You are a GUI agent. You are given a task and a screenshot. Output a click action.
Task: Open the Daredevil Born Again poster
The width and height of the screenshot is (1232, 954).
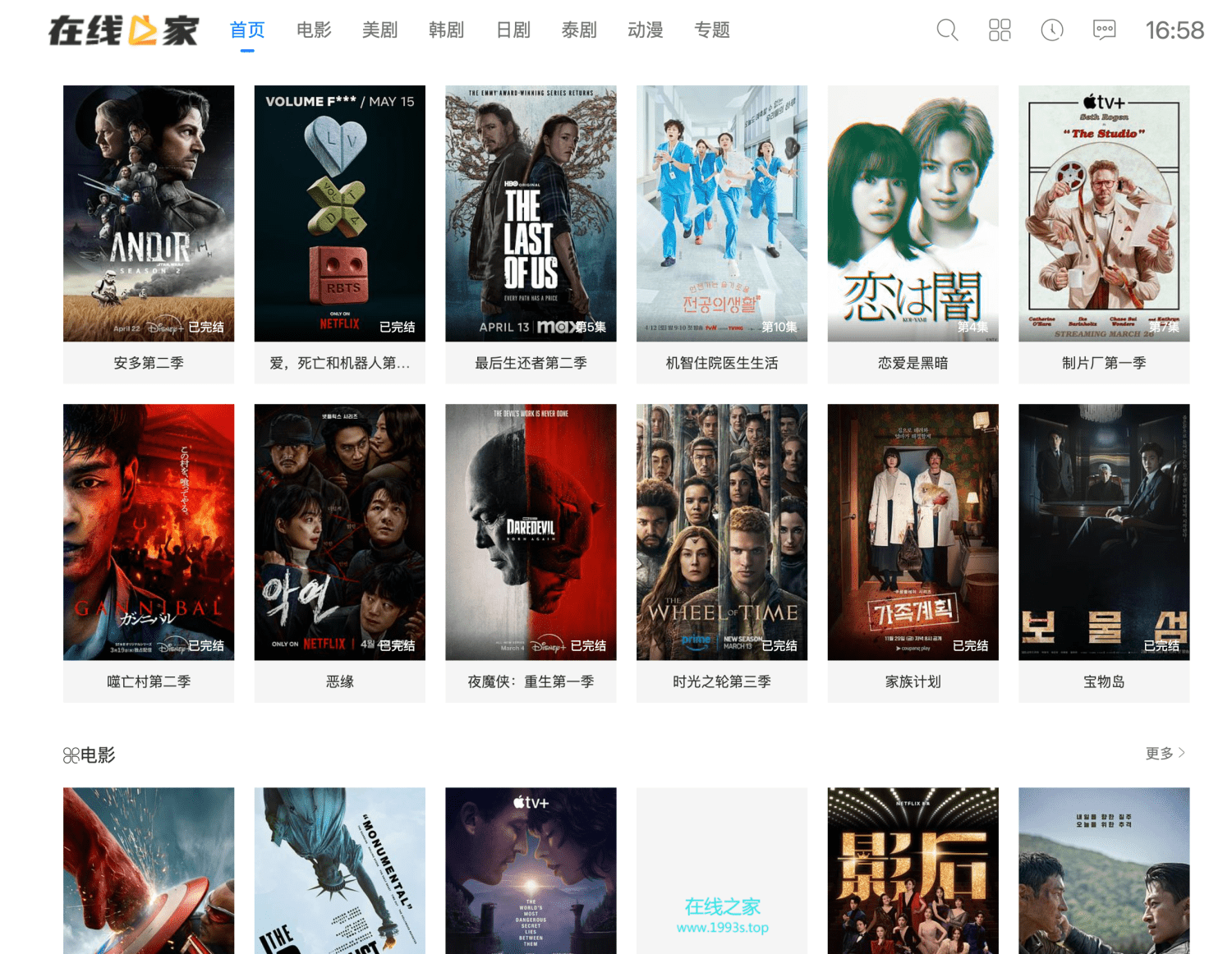531,532
